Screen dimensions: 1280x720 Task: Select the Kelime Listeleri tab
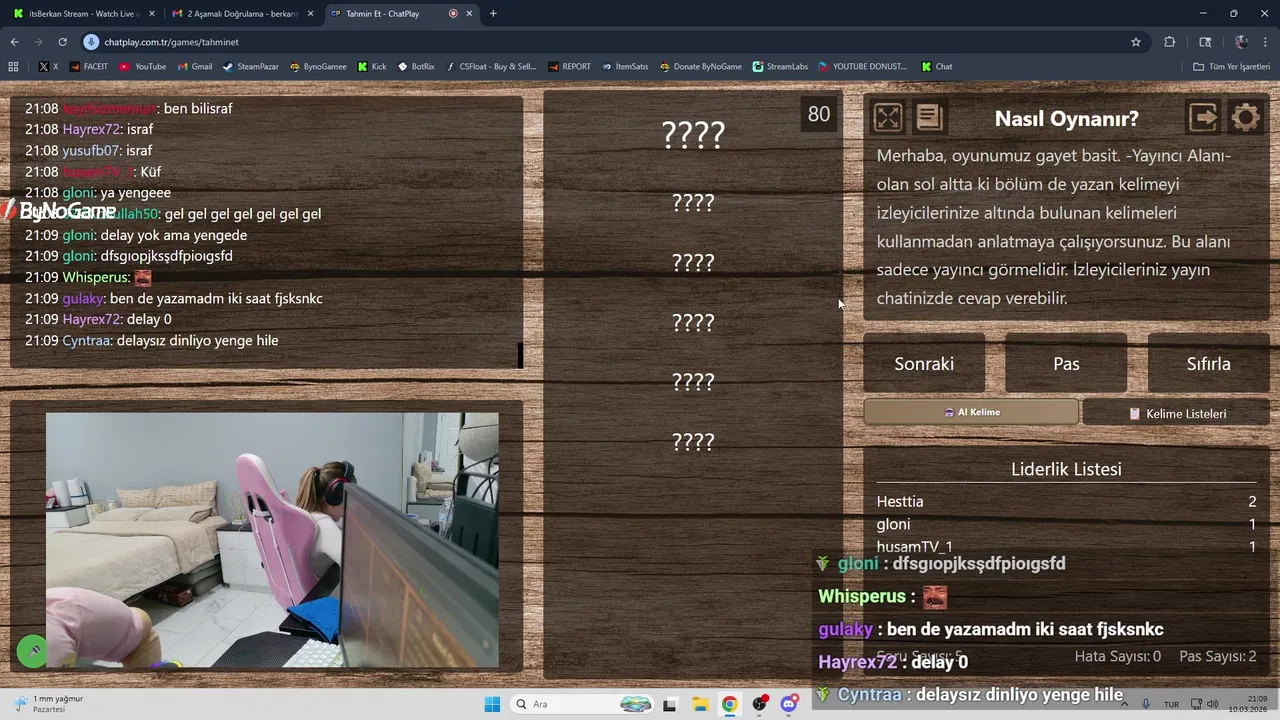pos(1176,413)
